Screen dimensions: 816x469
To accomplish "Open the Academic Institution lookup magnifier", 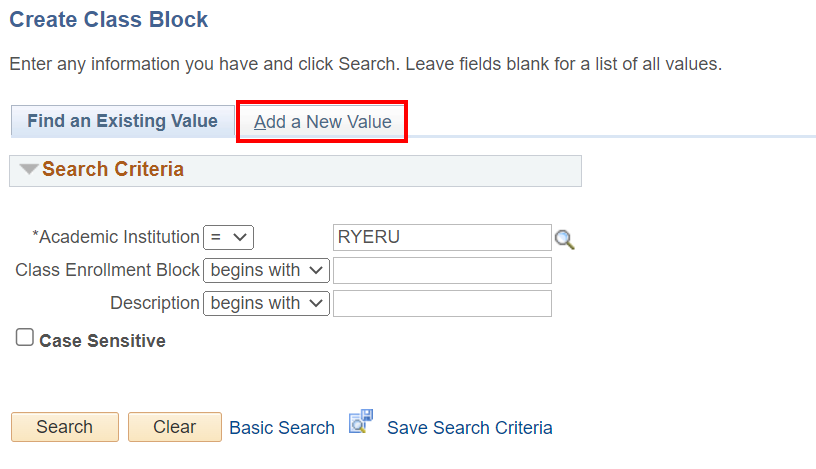I will coord(565,239).
